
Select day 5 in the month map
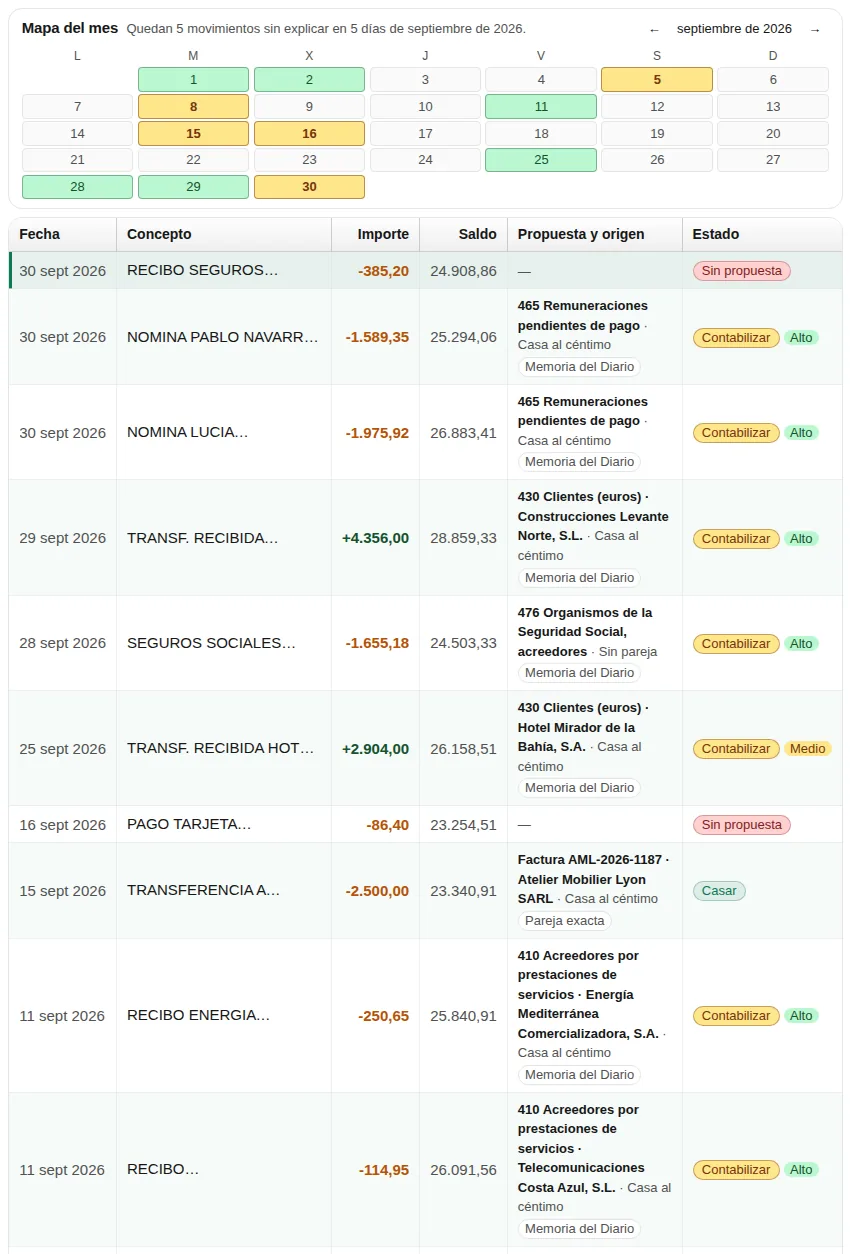[657, 80]
